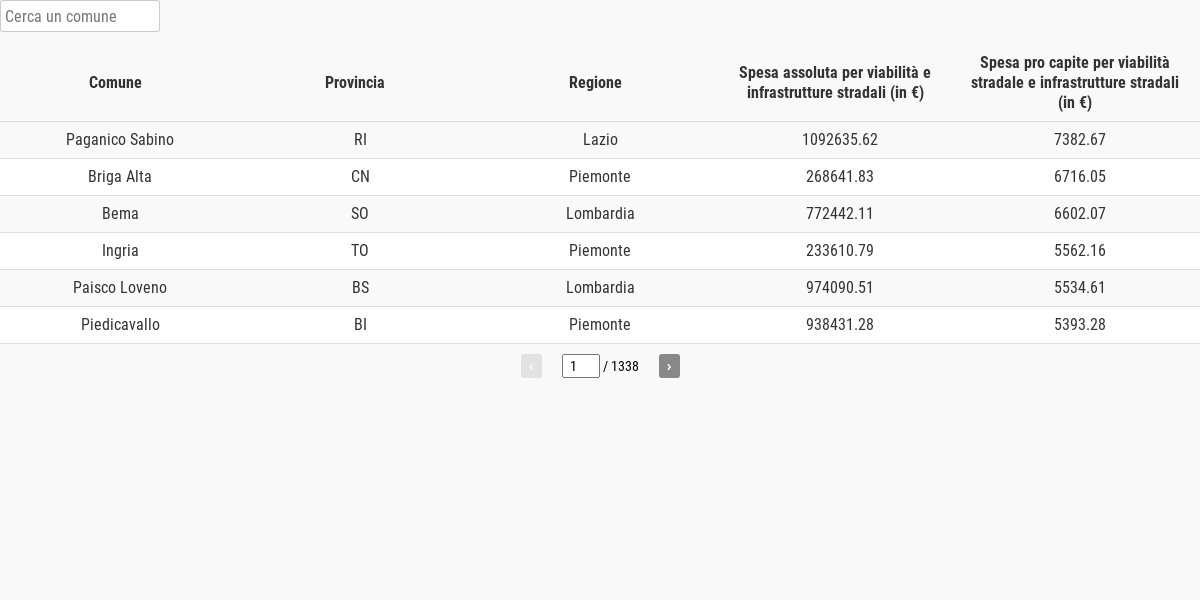Screen dimensions: 1200x600
Task: Click the 1092635.62 spending value
Action: tap(840, 140)
